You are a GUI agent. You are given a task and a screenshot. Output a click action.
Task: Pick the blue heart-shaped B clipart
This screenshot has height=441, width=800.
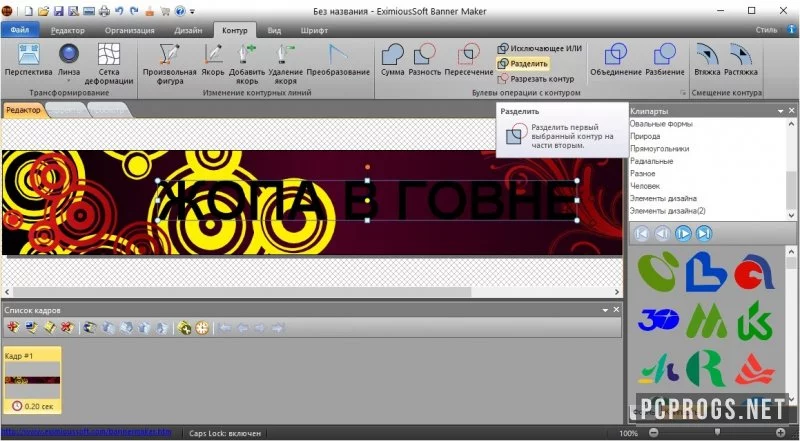click(x=706, y=272)
